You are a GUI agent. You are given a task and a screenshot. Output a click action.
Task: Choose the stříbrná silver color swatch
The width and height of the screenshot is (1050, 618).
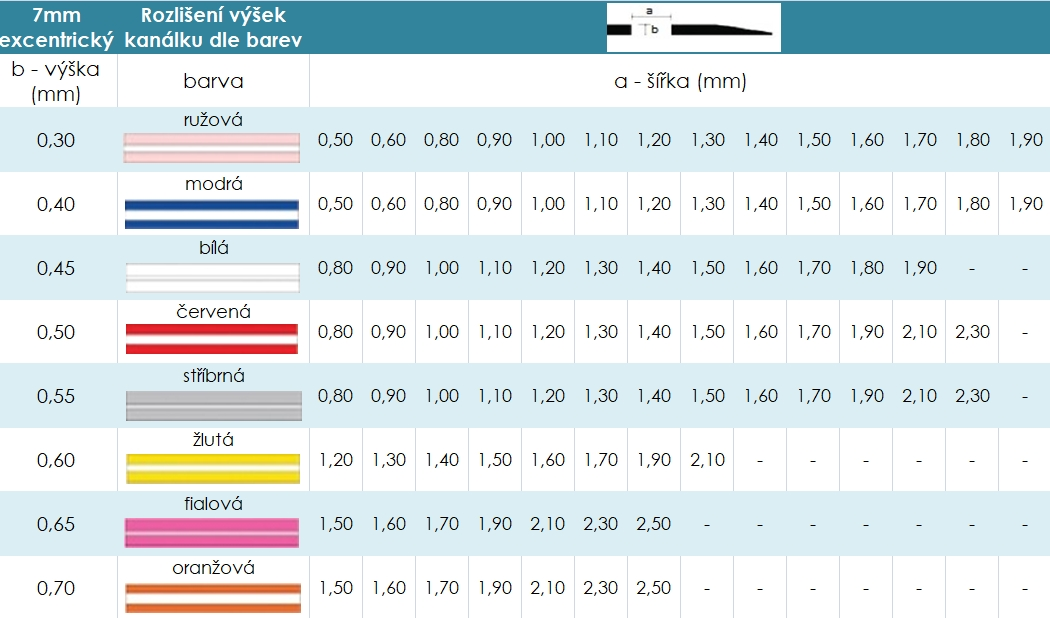(212, 404)
